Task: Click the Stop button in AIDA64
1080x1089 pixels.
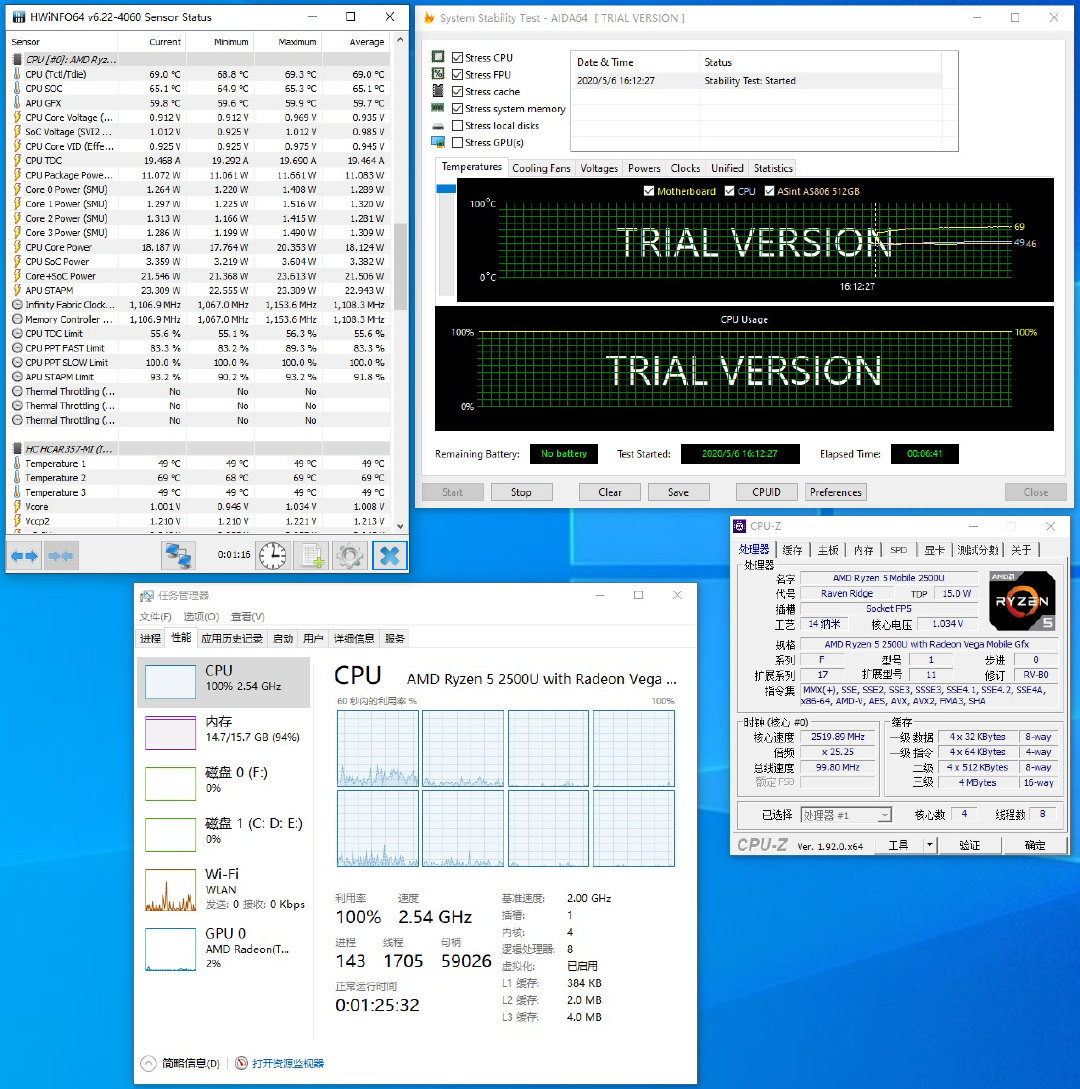Action: [521, 491]
